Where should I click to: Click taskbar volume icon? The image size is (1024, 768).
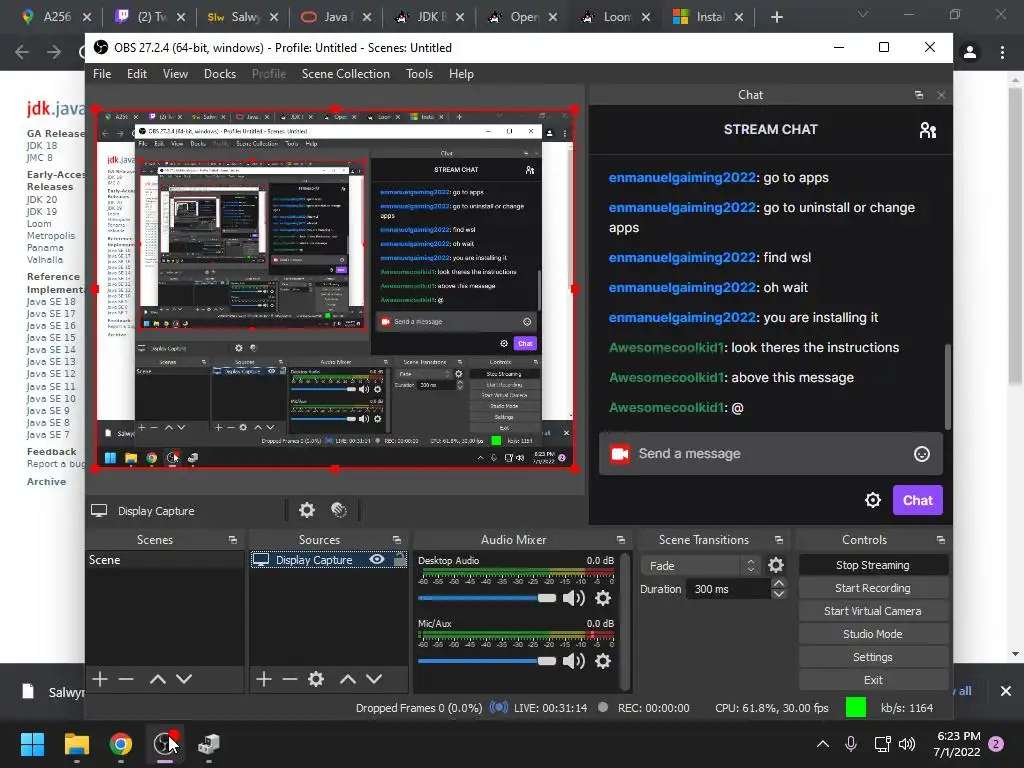point(906,744)
